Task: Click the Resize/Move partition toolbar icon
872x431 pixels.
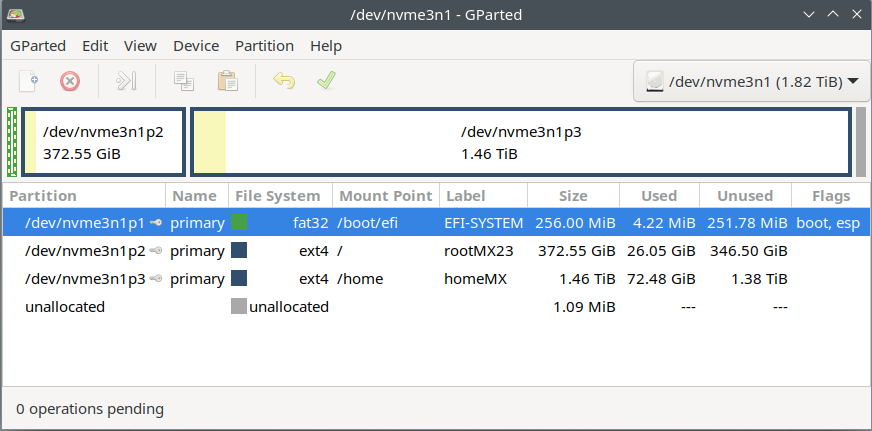Action: coord(126,81)
